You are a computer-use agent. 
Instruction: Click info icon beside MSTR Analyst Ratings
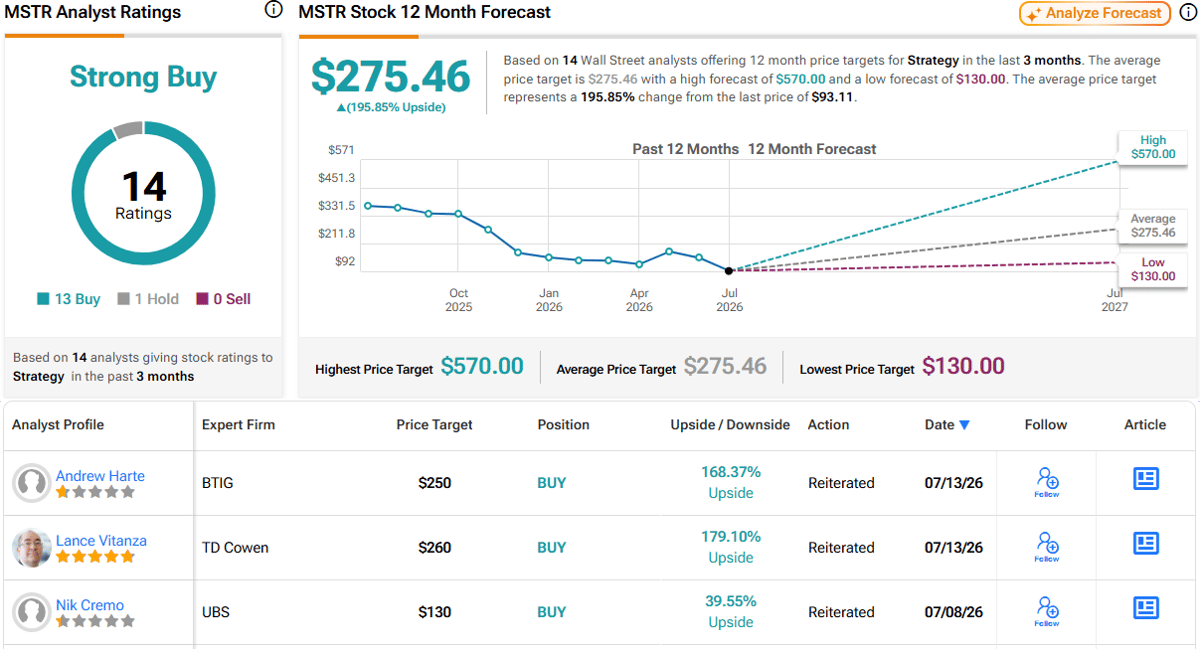273,11
